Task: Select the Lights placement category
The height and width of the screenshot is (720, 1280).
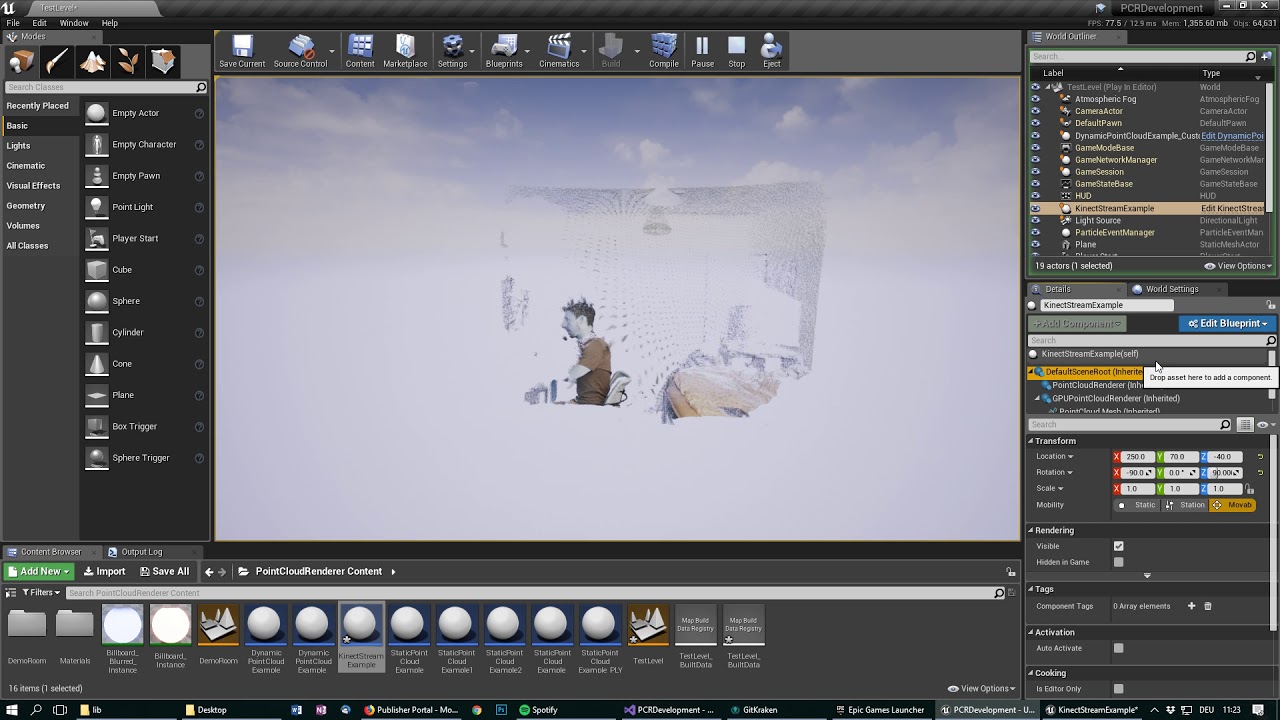Action: (18, 146)
